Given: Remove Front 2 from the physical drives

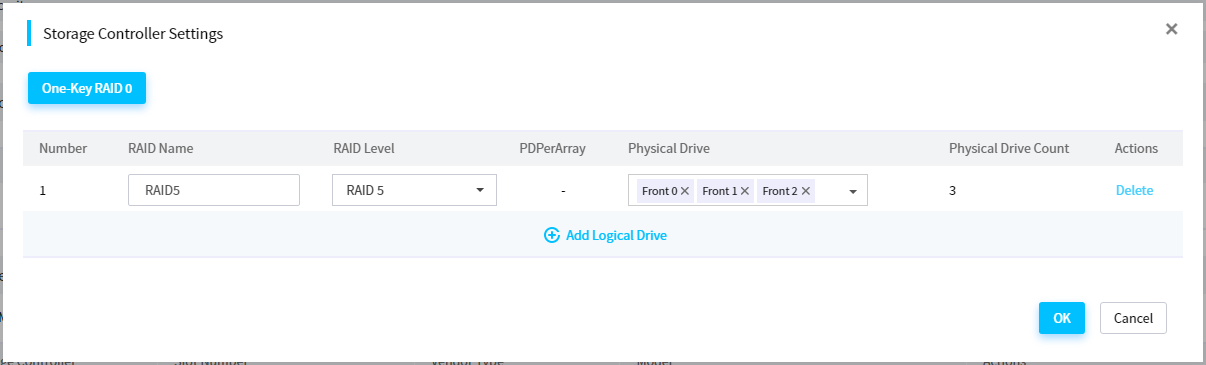Looking at the screenshot, I should [805, 191].
